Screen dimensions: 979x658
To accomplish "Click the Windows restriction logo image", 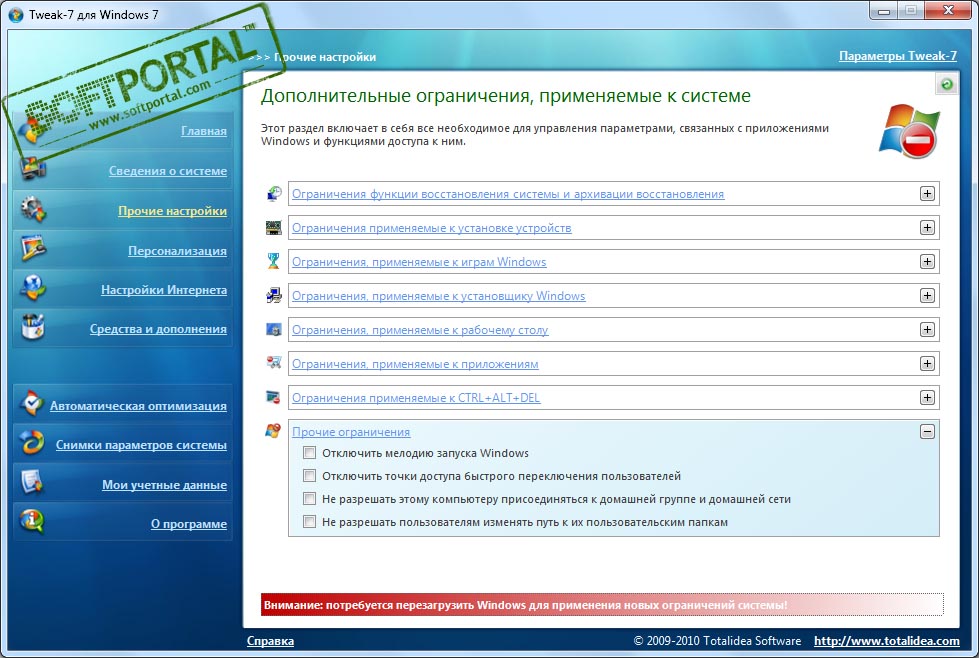I will 909,131.
